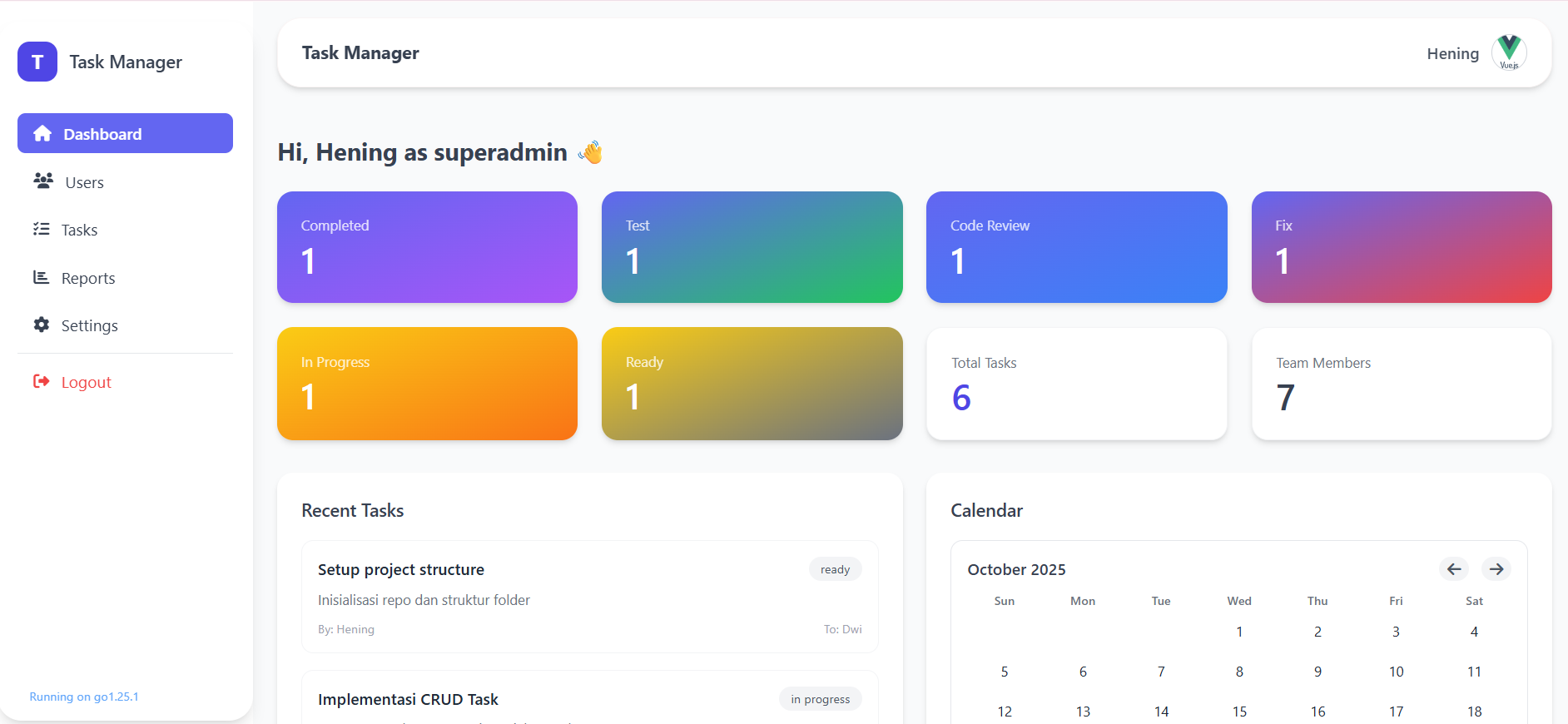Select the Total Tasks card
1568x724 pixels.
pos(1076,384)
